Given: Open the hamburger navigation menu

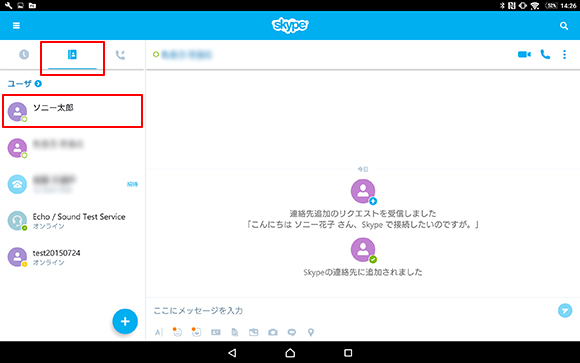Looking at the screenshot, I should [x=16, y=26].
